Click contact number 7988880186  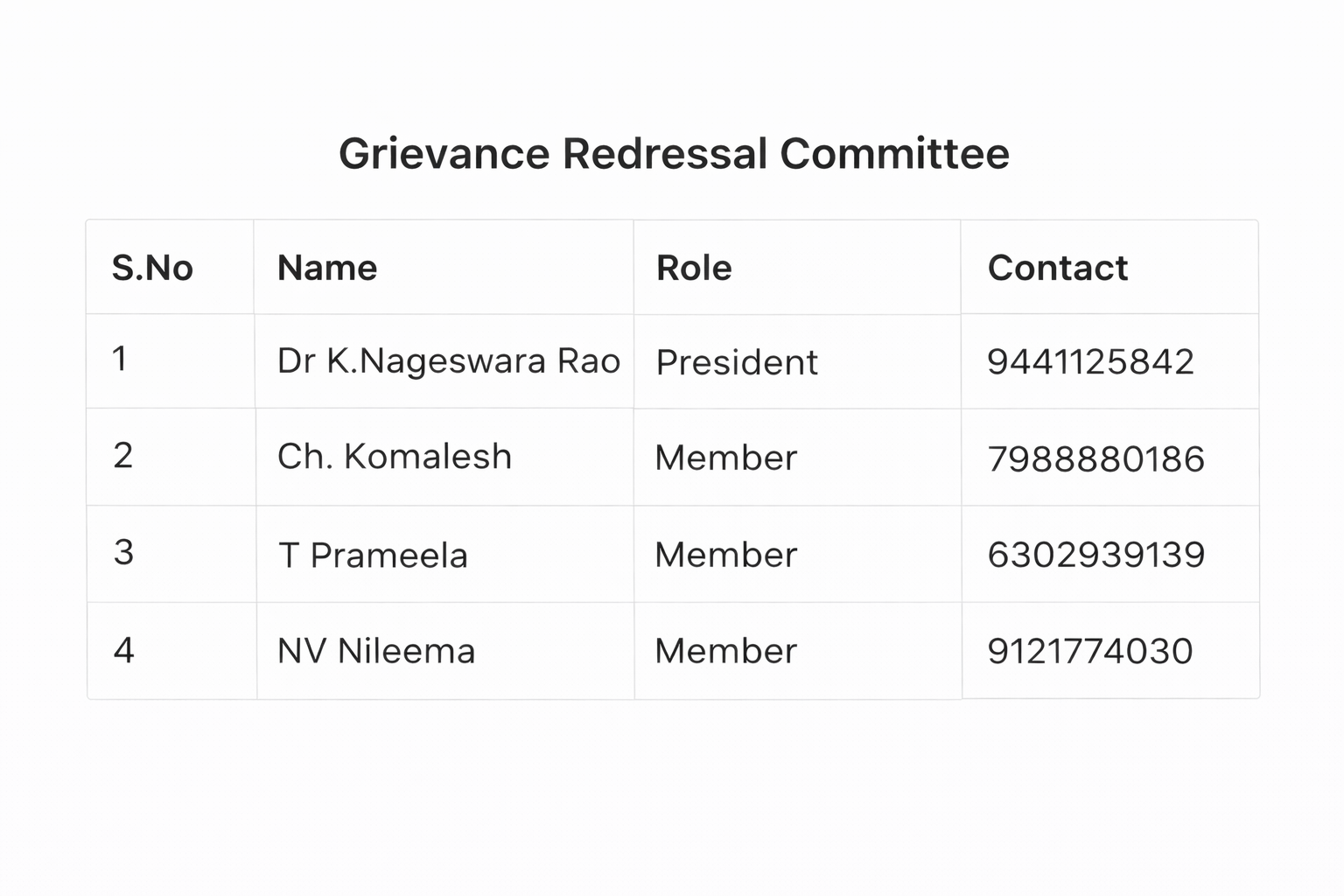[x=1095, y=459]
